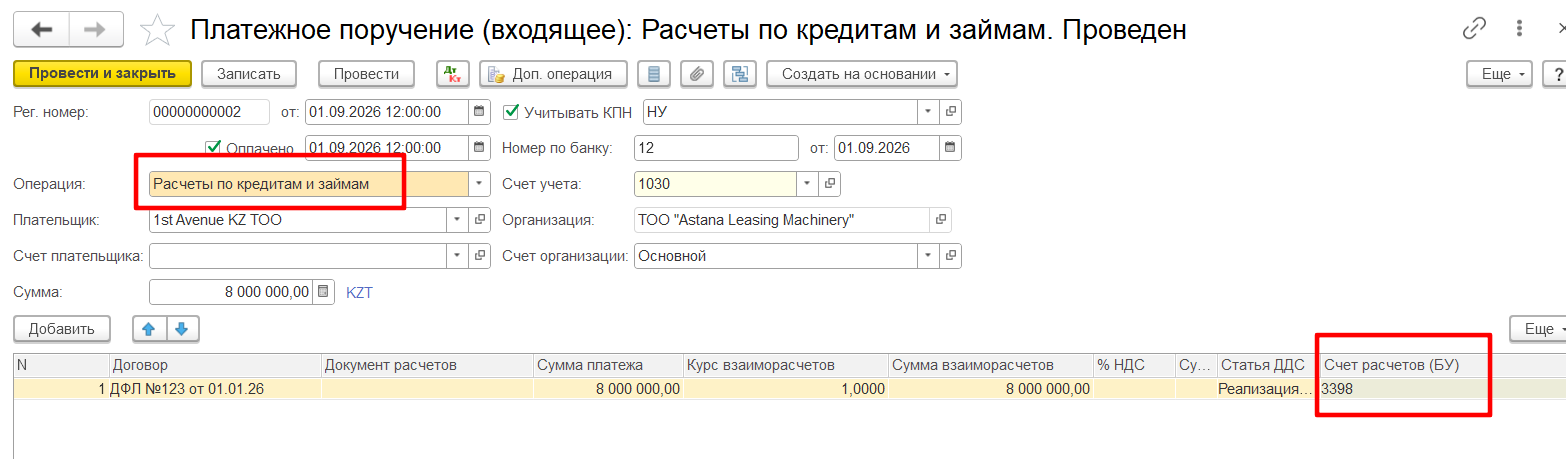Toggle Учитывать КПН checkbox
The image size is (1566, 459).
[x=511, y=111]
